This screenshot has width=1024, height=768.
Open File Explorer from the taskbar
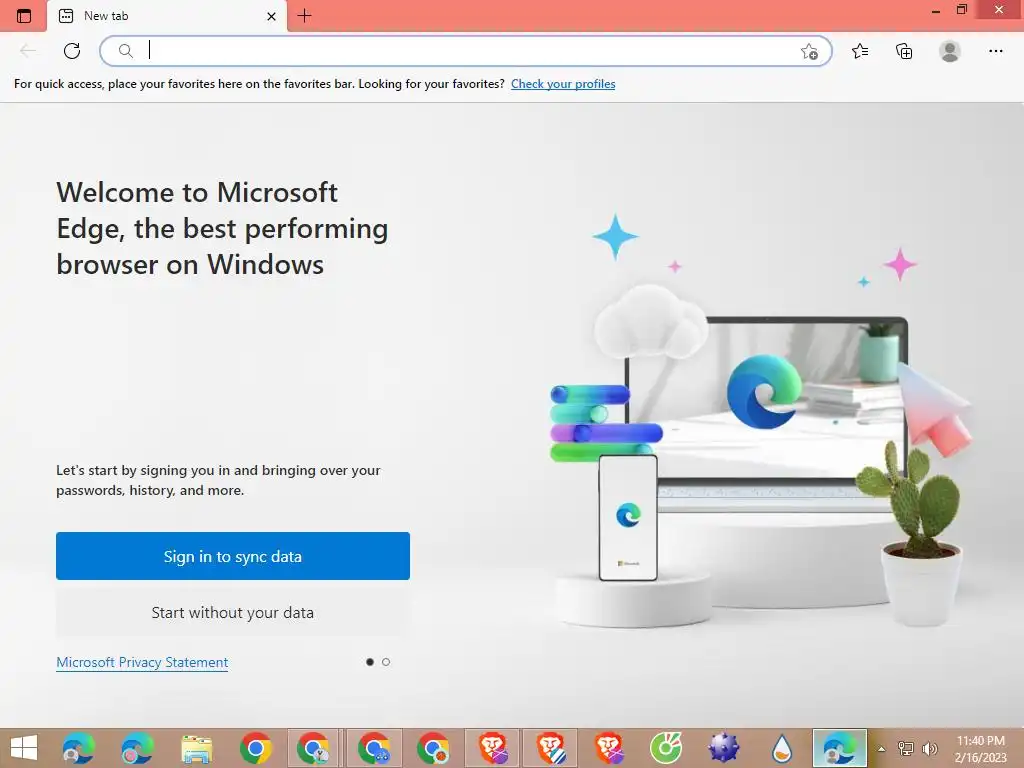tap(197, 748)
